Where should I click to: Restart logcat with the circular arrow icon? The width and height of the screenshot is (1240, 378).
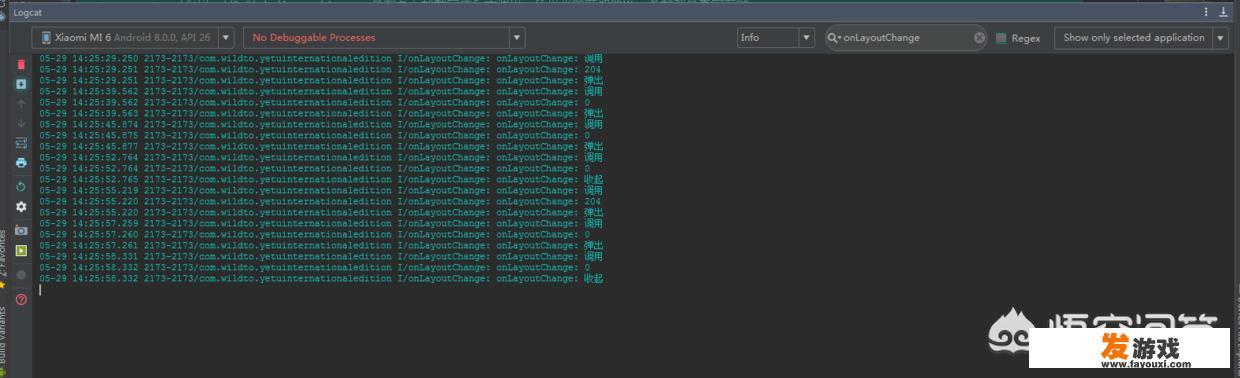tap(21, 187)
